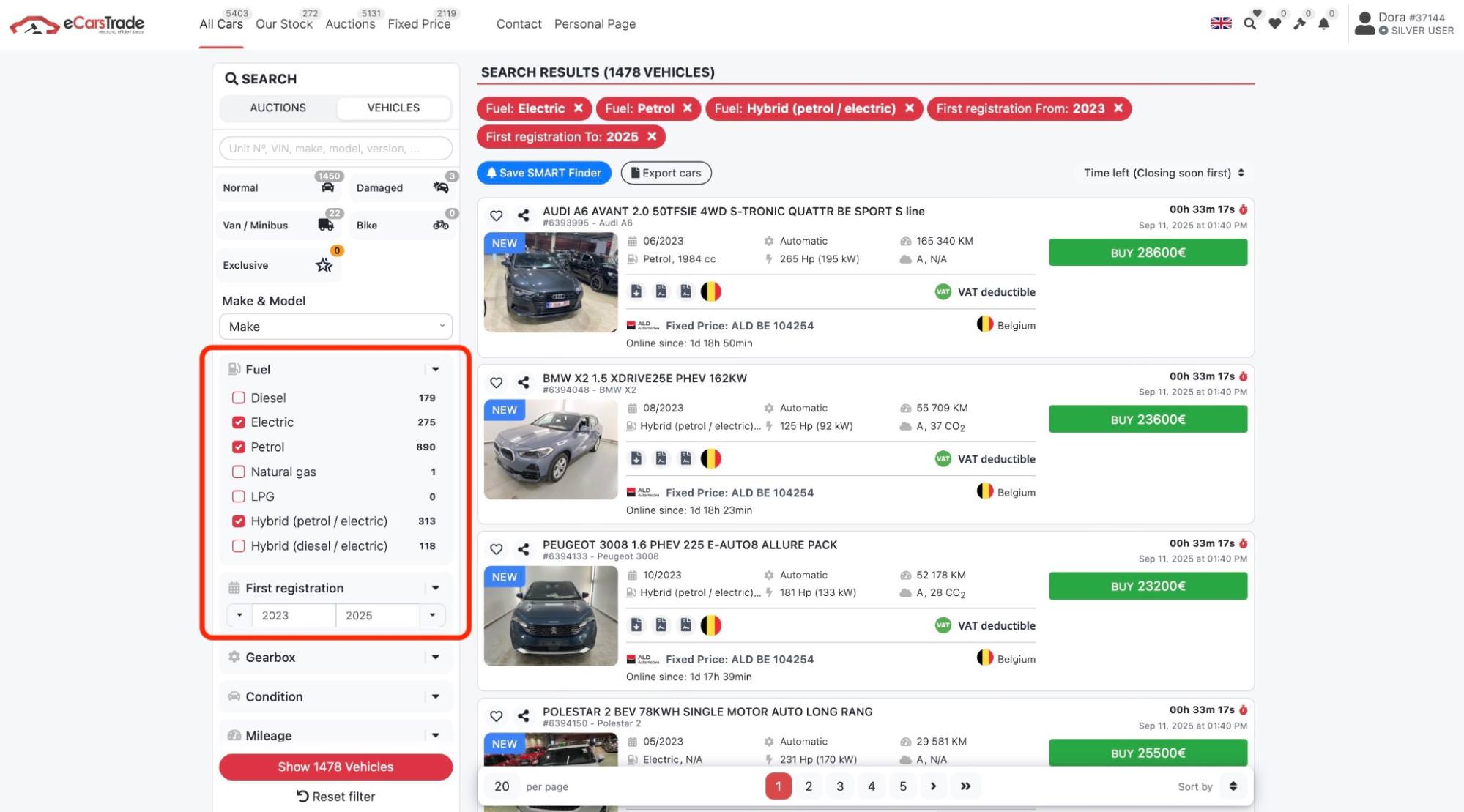This screenshot has height=812, width=1464.
Task: Buy the BMW X2 for 23600€
Action: (x=1148, y=420)
